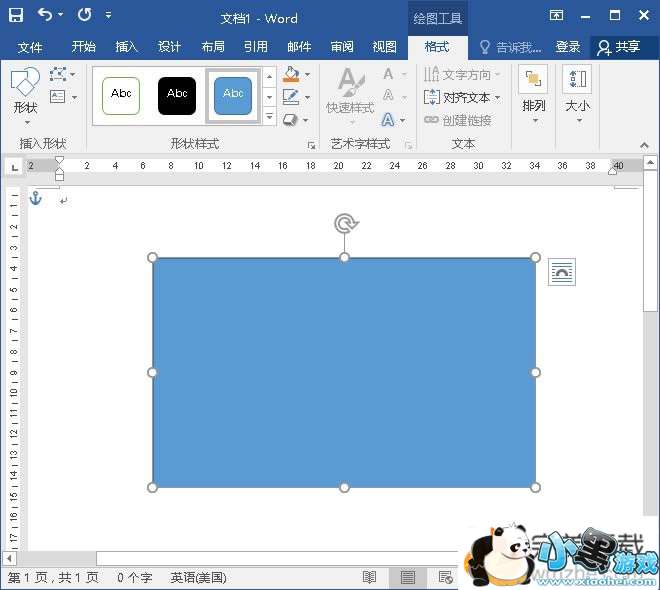This screenshot has width=660, height=590.
Task: Apply the black filled Abc shape style
Action: pos(177,95)
